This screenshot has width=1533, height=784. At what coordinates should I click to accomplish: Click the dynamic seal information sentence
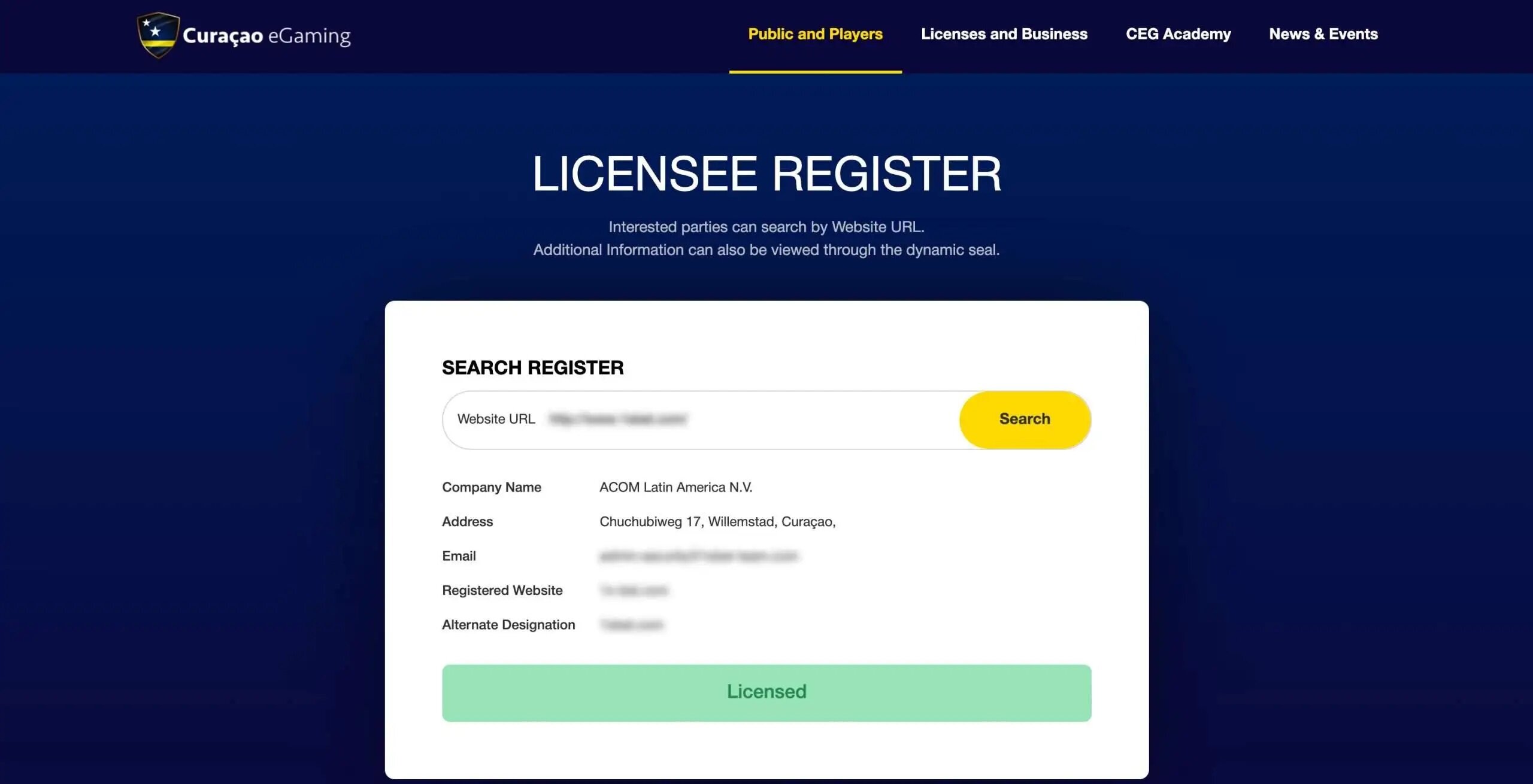(x=766, y=250)
